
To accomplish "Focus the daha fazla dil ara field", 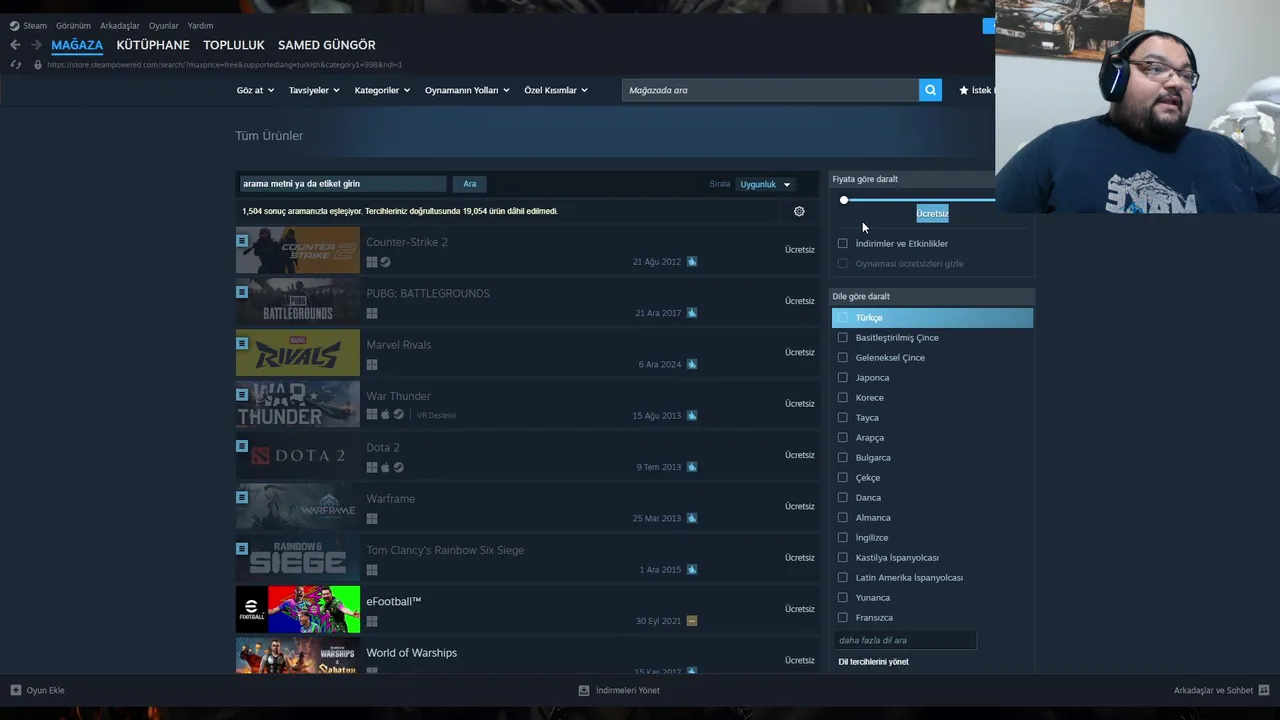I will point(906,640).
